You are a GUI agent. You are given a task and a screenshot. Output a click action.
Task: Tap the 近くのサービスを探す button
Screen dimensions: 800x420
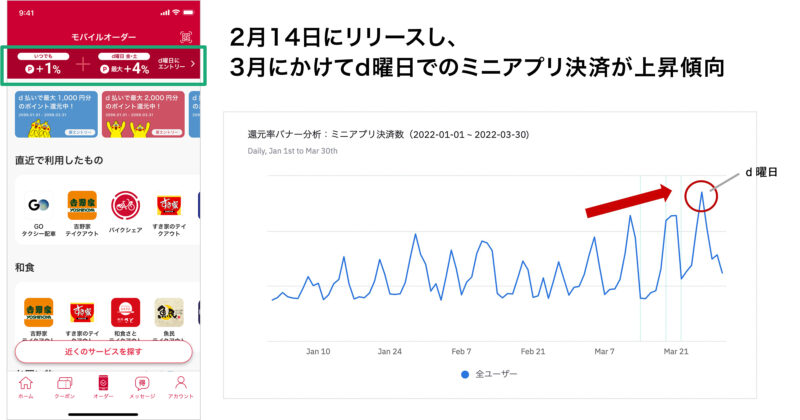[104, 352]
